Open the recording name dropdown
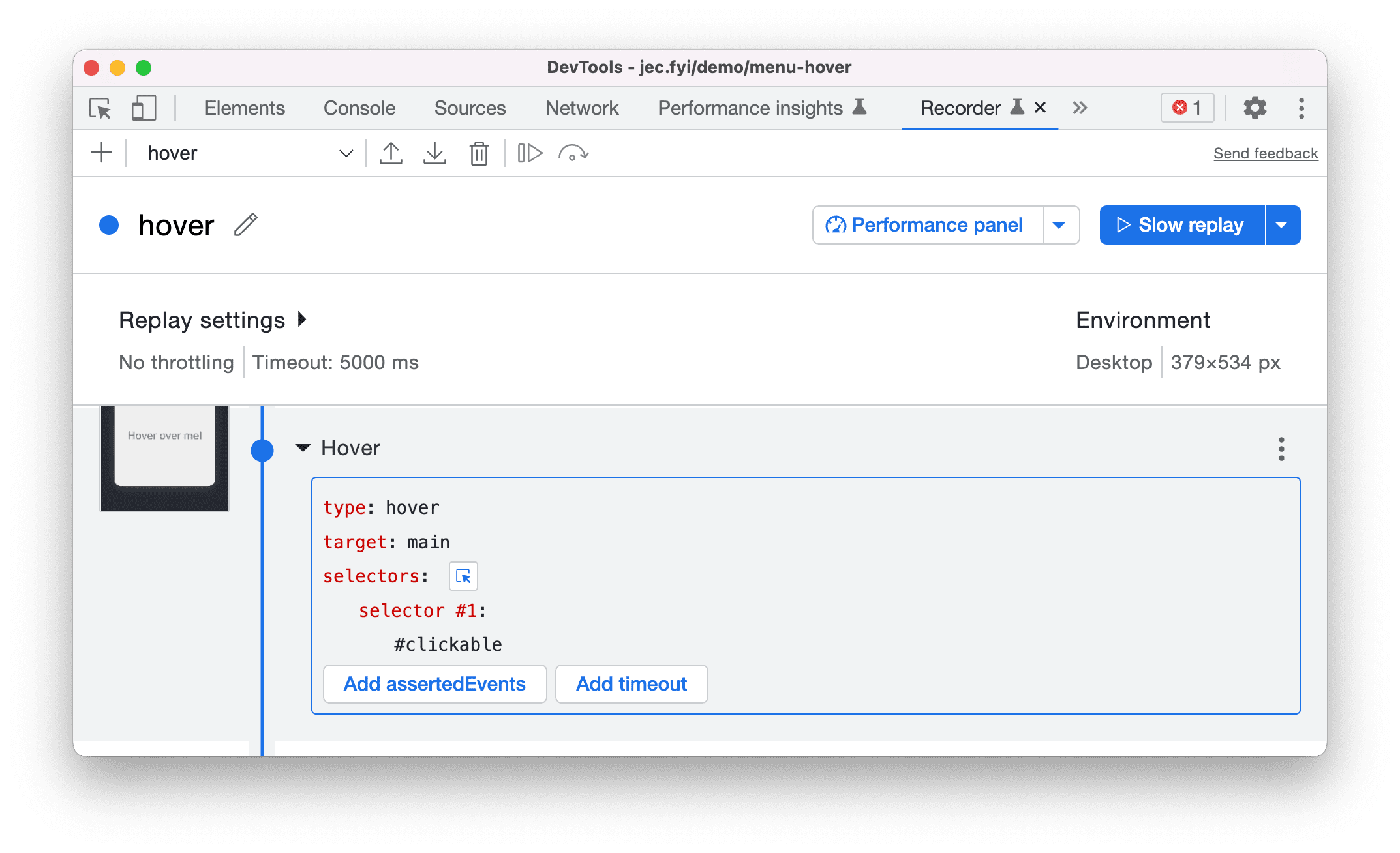1400x853 pixels. [347, 152]
